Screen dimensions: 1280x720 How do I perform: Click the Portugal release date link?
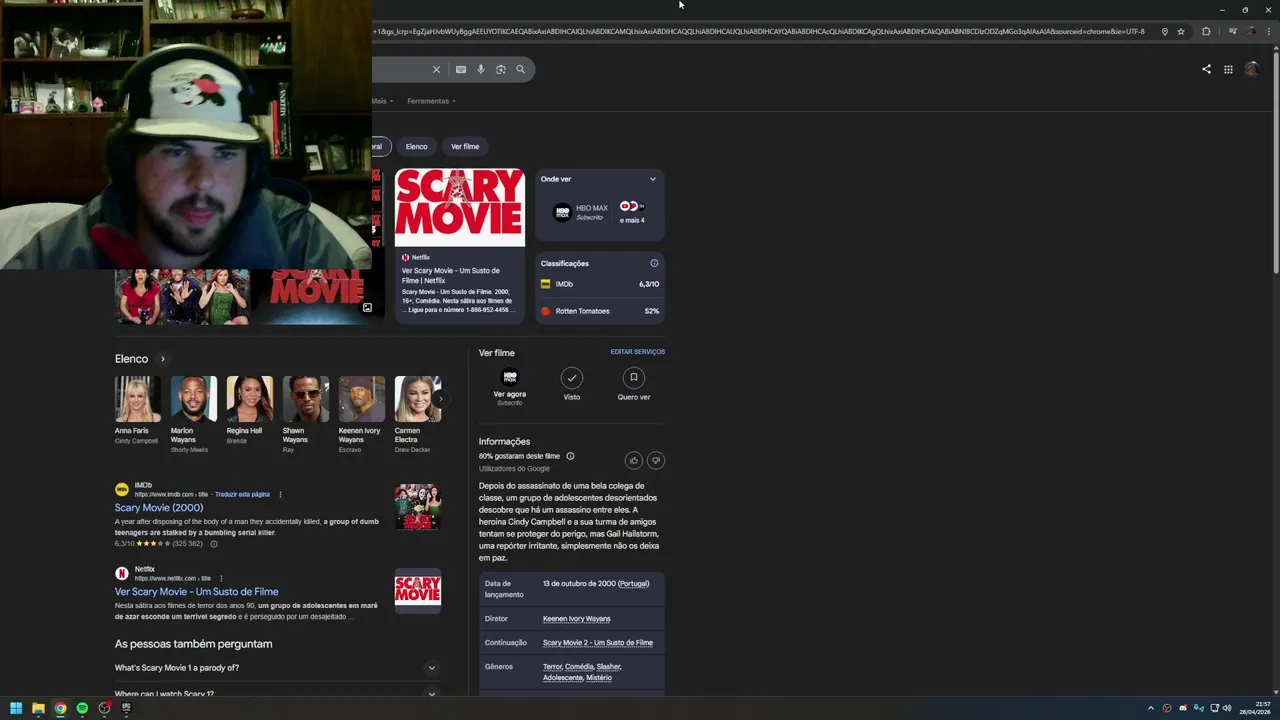coord(634,584)
